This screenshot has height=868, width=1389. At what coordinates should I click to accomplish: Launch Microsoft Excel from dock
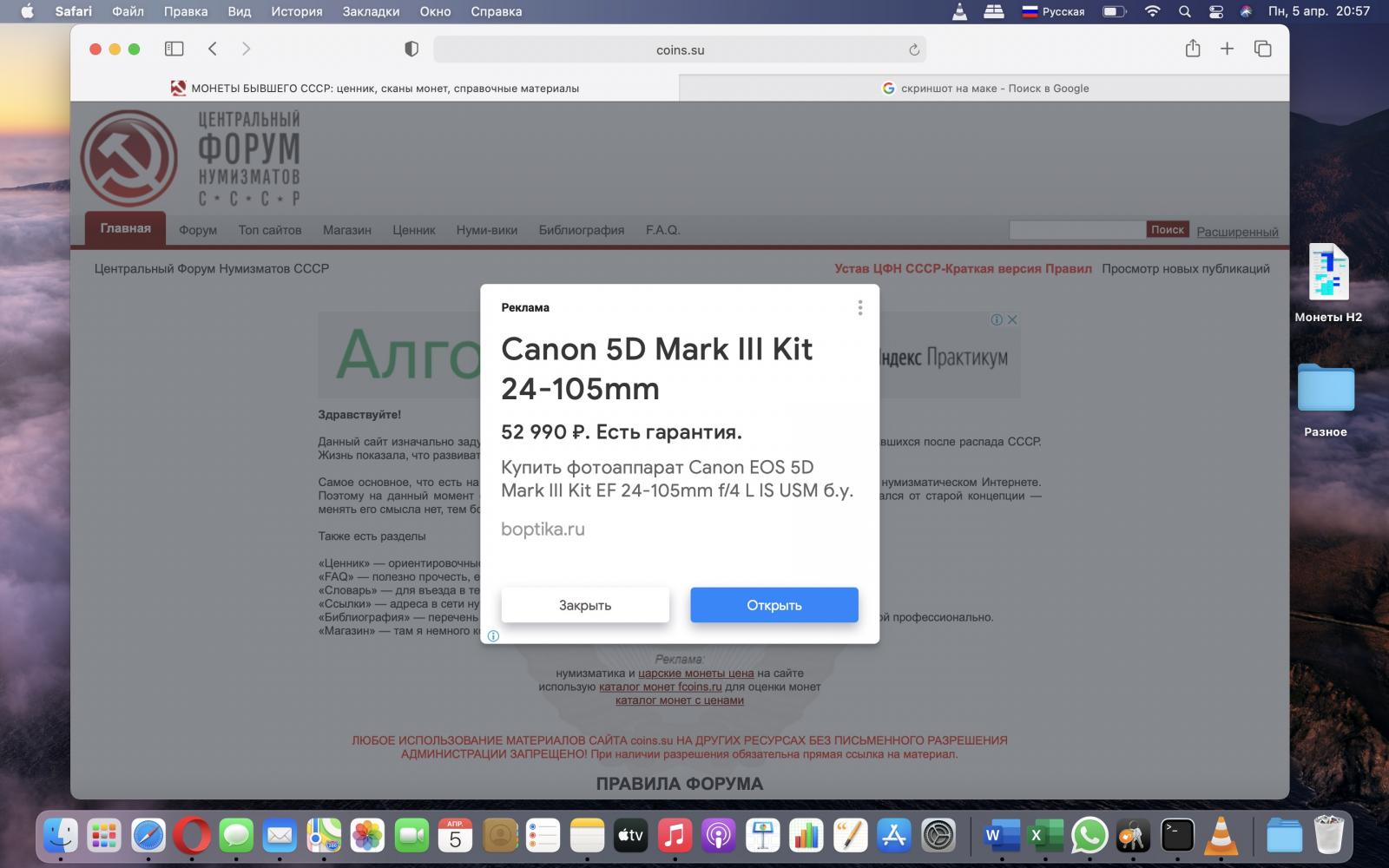click(1044, 836)
